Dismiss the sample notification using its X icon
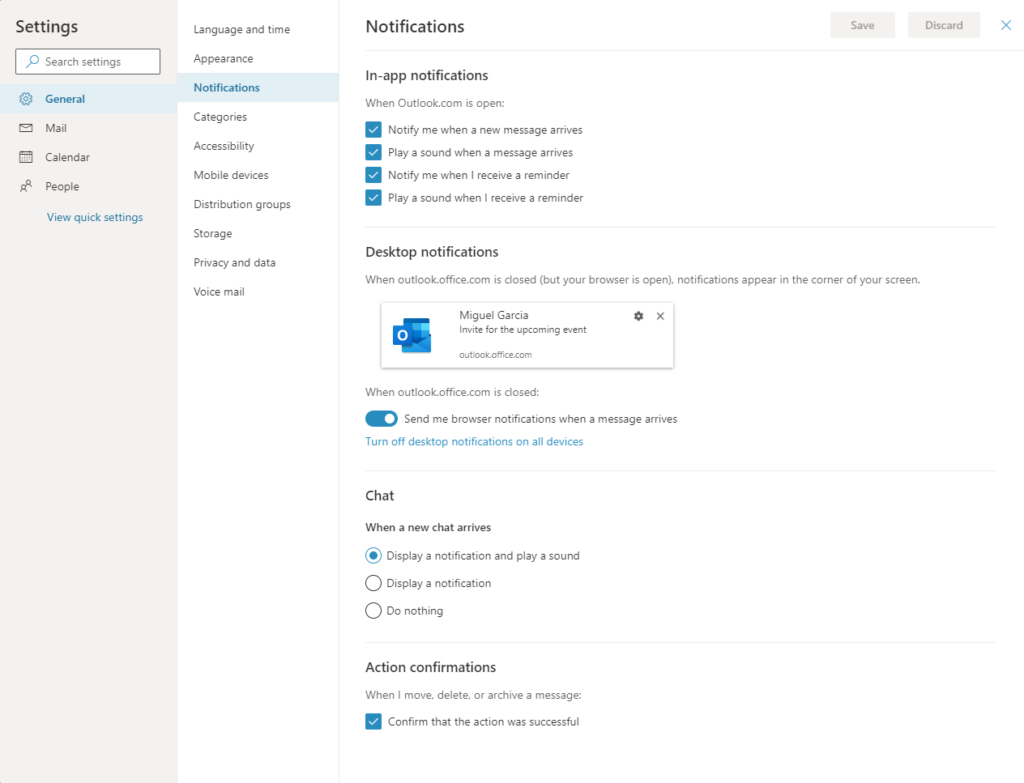The width and height of the screenshot is (1024, 783). coord(660,315)
